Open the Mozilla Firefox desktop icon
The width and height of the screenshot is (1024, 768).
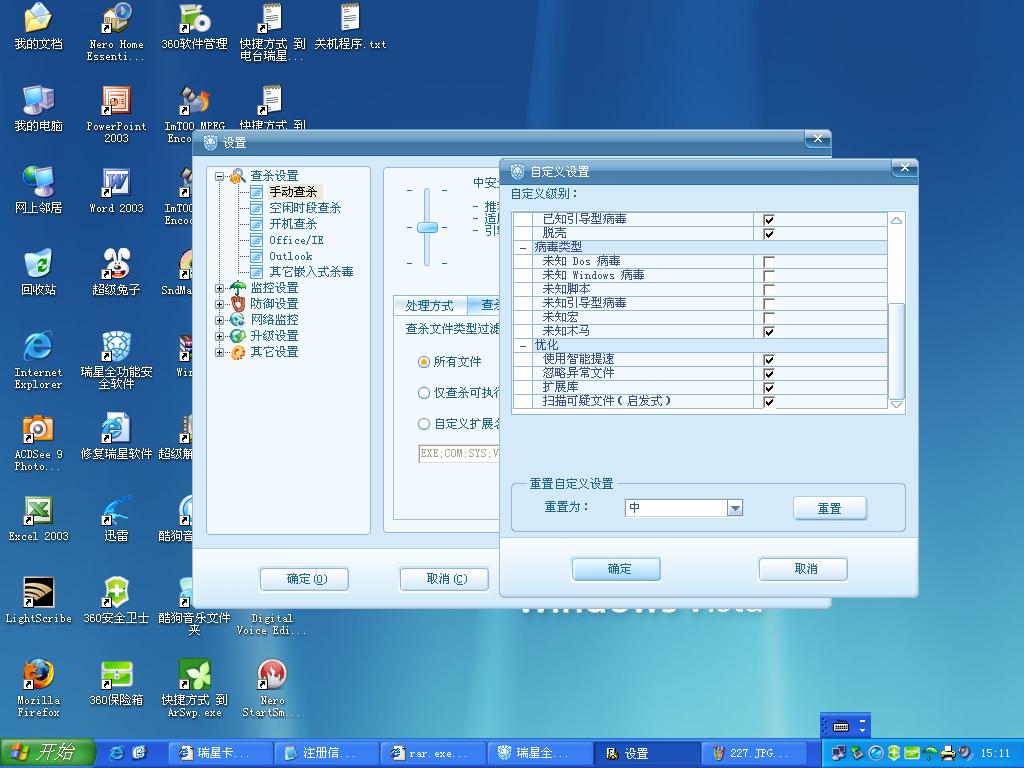(38, 675)
